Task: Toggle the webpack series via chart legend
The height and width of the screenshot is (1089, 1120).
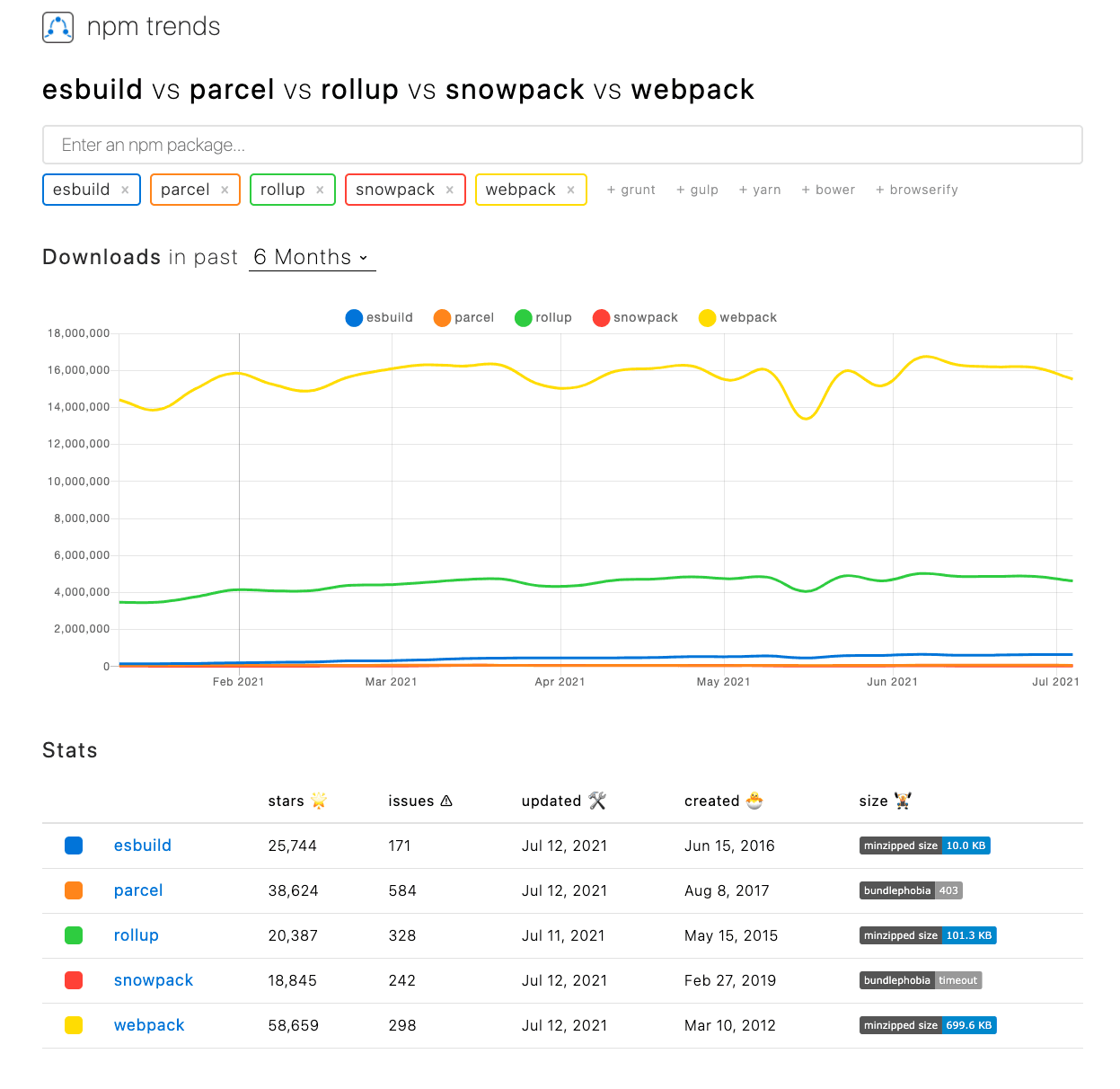Action: coord(736,317)
